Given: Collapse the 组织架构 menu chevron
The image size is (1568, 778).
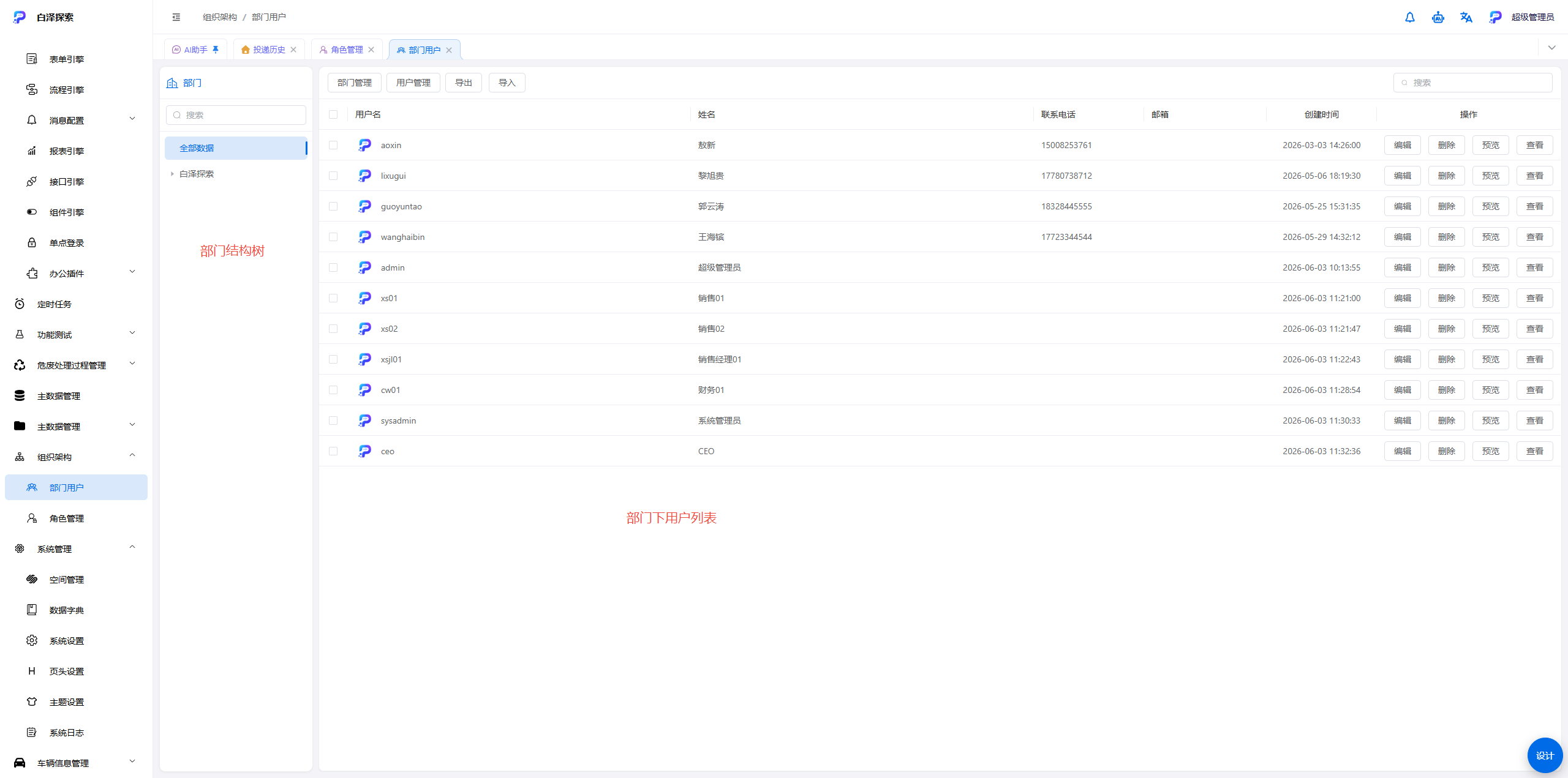Looking at the screenshot, I should pos(132,455).
